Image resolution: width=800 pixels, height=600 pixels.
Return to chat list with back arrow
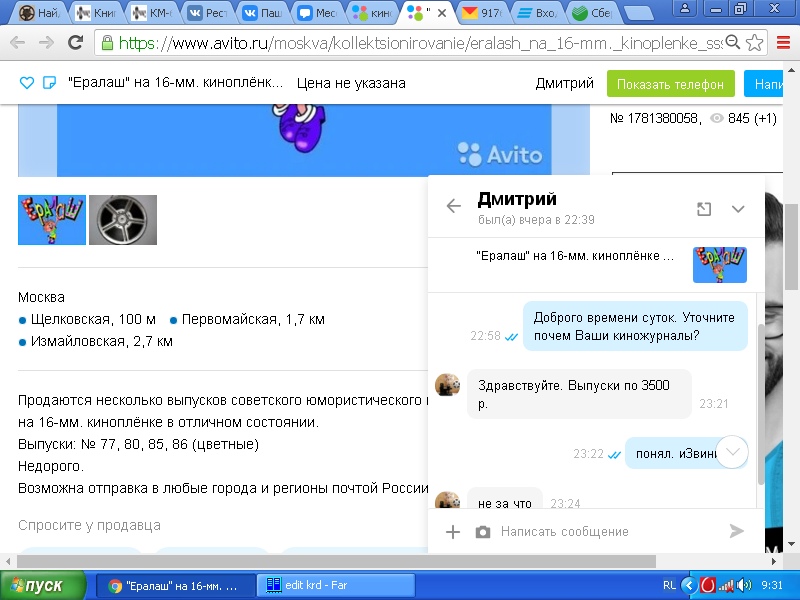453,206
